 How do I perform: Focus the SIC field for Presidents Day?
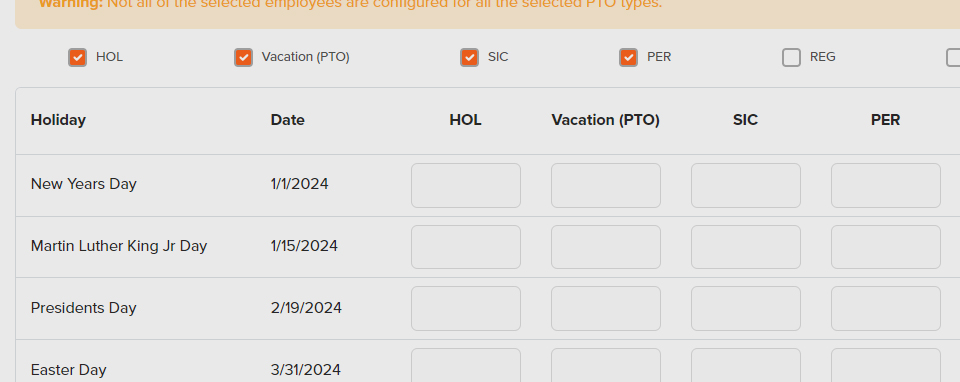point(746,309)
